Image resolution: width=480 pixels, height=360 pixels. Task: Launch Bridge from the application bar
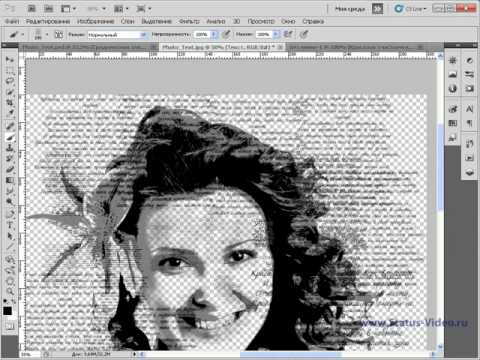click(x=32, y=9)
